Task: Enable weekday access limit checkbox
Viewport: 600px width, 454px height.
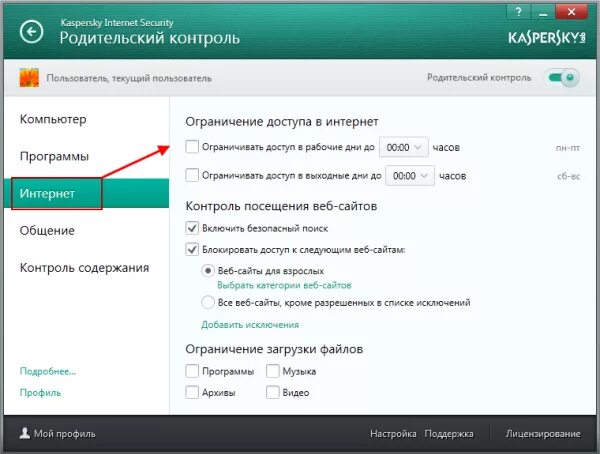Action: tap(192, 147)
